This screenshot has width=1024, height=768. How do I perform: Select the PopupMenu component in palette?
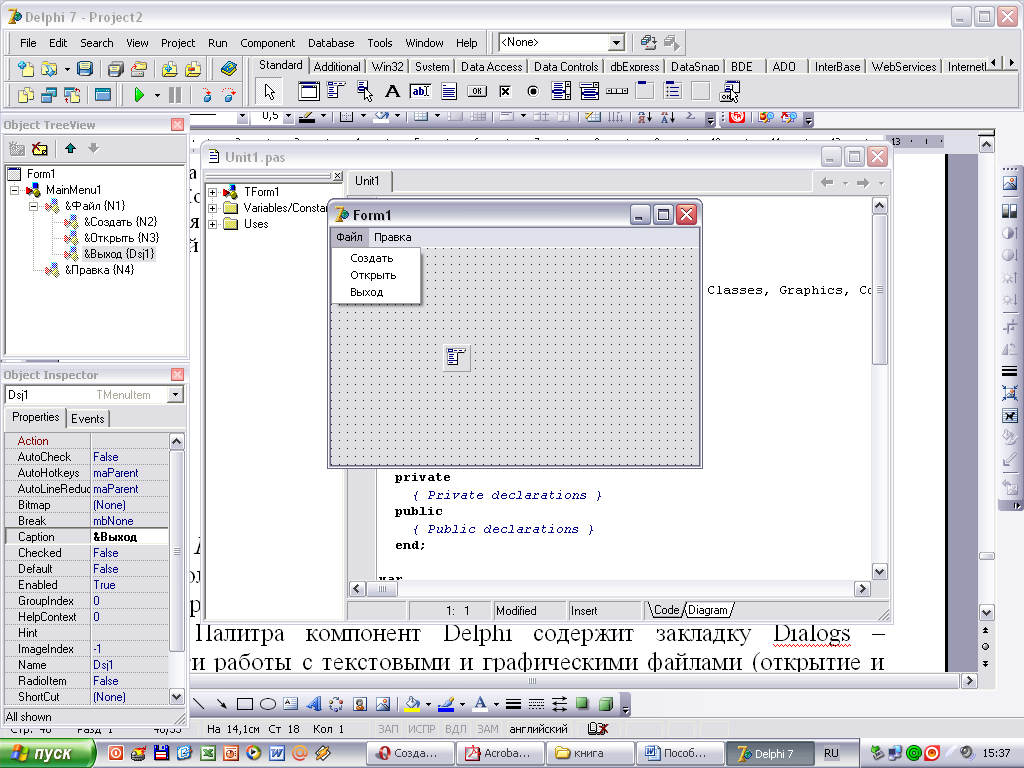click(x=364, y=91)
